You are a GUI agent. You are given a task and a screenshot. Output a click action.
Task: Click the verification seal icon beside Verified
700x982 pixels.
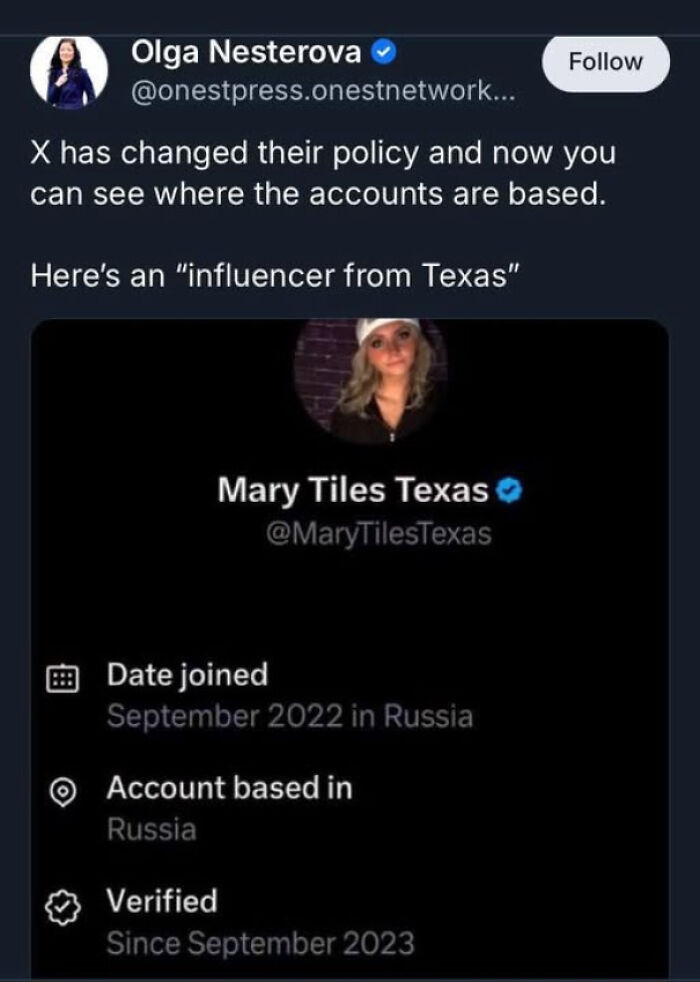62,902
